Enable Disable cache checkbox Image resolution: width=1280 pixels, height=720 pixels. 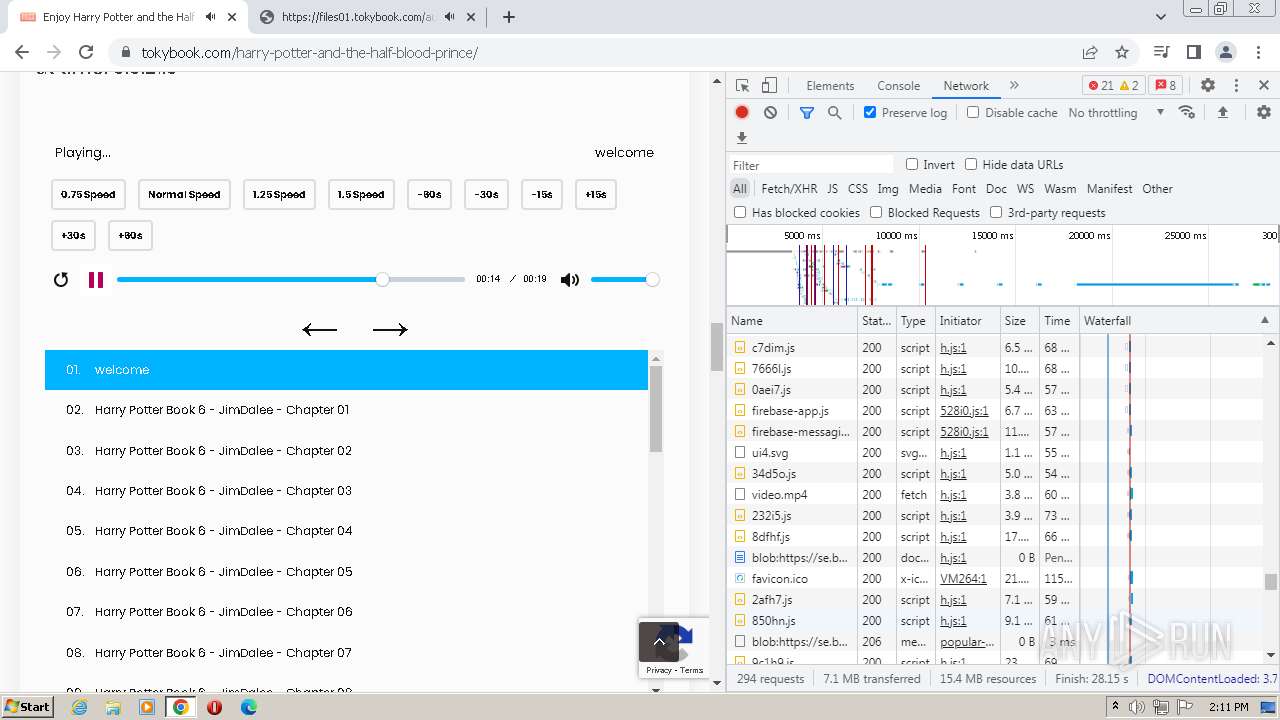pos(973,112)
